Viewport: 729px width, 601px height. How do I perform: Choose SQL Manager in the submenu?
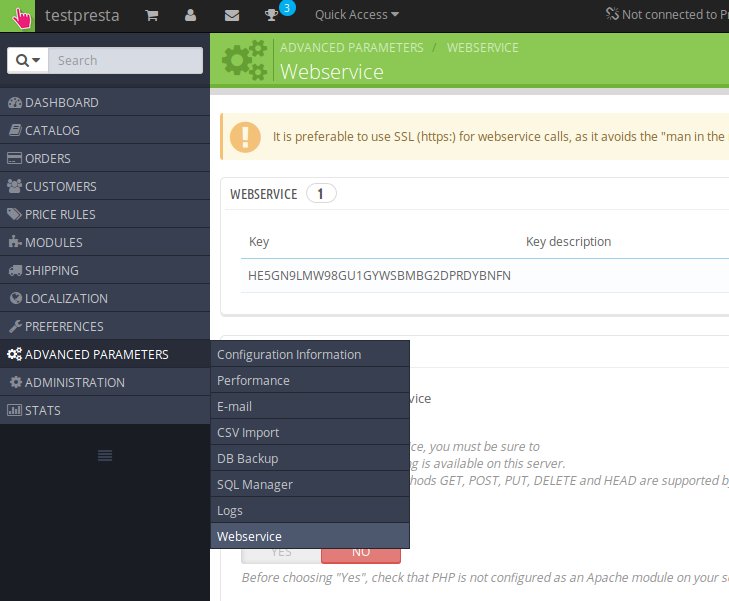(255, 485)
